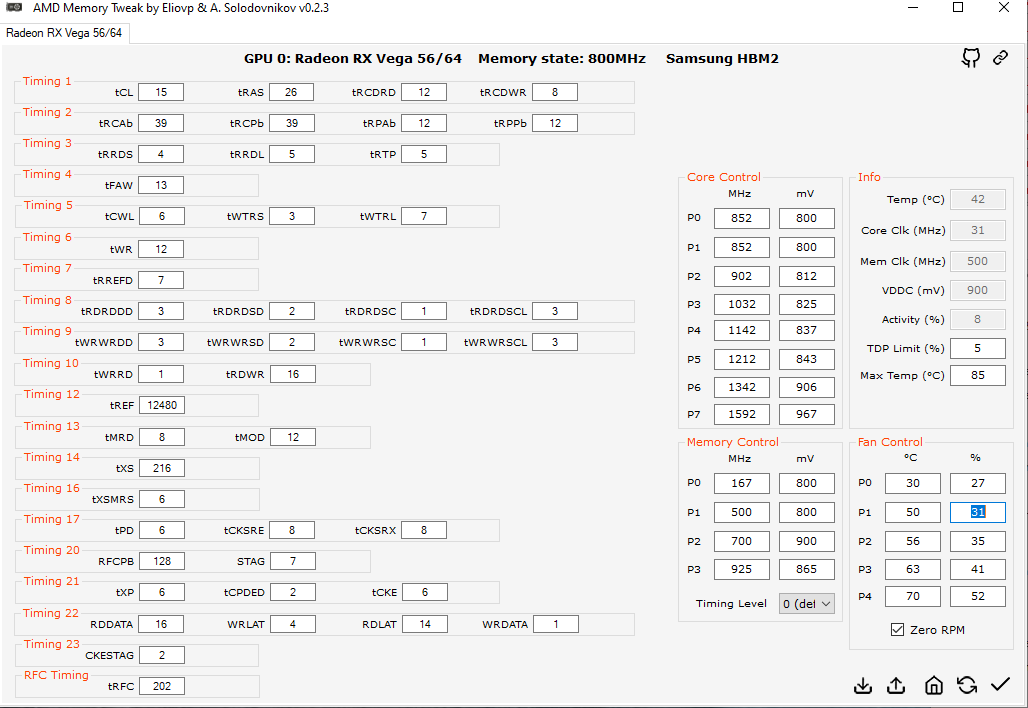
Task: Click Core Control P7 mV field 967
Action: point(806,414)
